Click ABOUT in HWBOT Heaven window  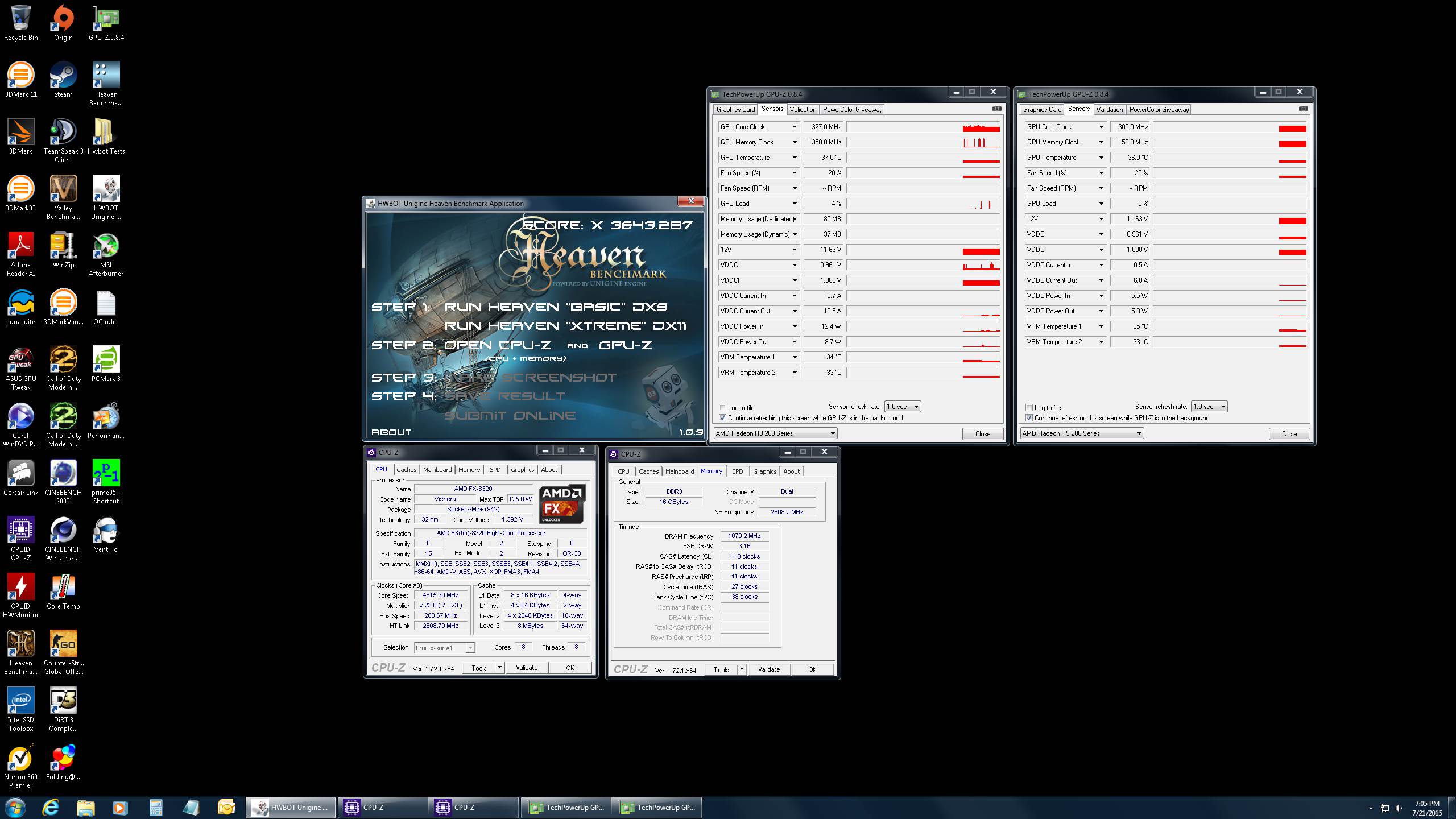coord(391,432)
